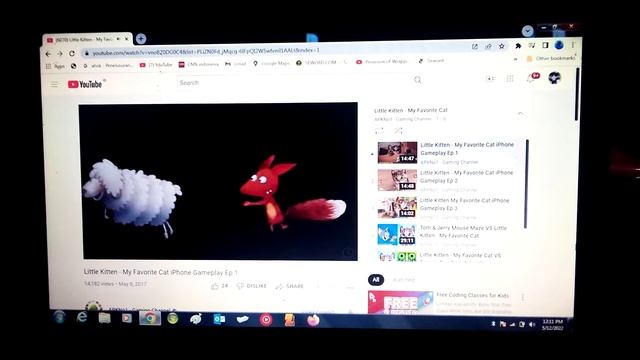Viewport: 640px width, 360px height.
Task: Open the YouTube apps grid icon
Action: tap(510, 78)
